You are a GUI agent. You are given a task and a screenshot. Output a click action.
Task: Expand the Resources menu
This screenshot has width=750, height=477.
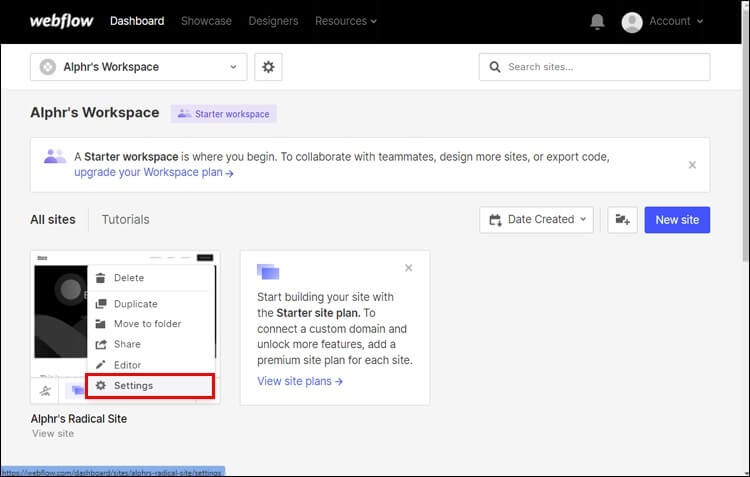pos(346,21)
